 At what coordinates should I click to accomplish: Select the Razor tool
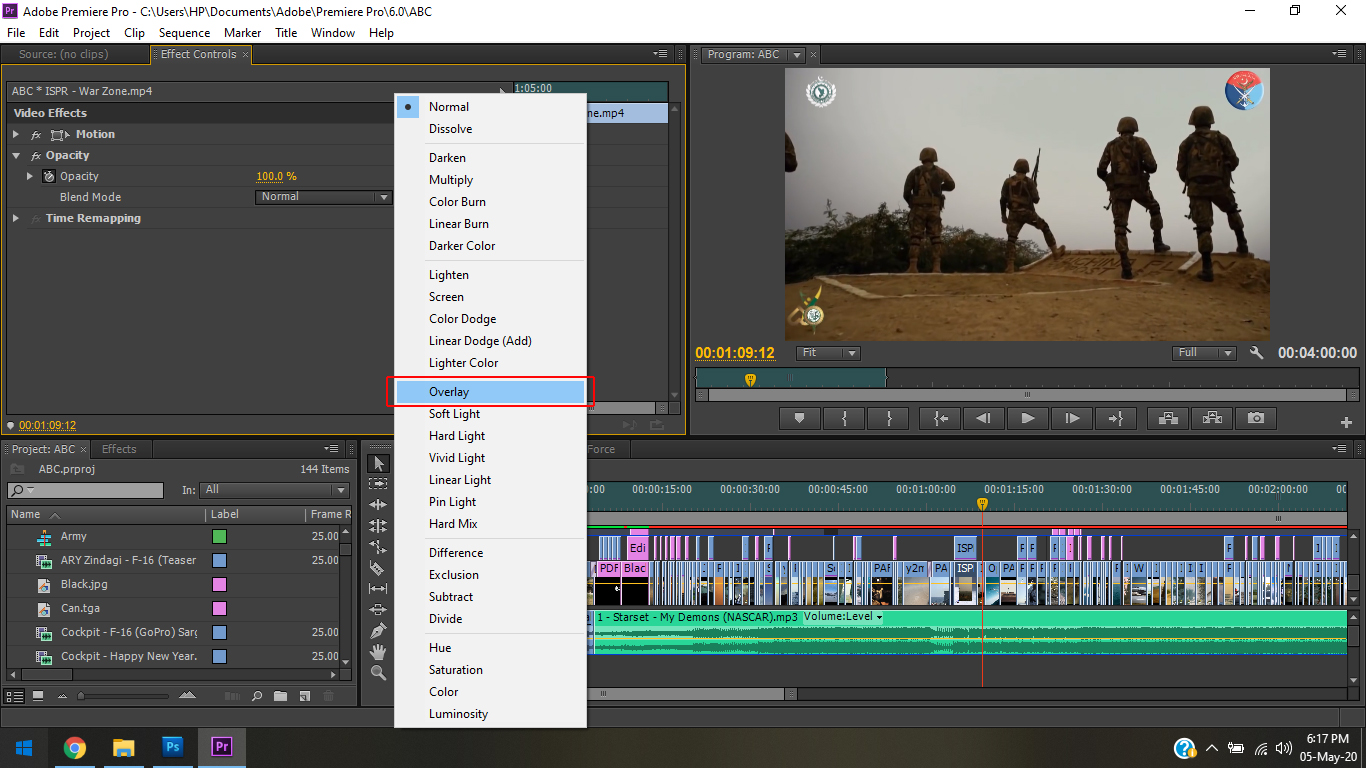click(x=378, y=568)
